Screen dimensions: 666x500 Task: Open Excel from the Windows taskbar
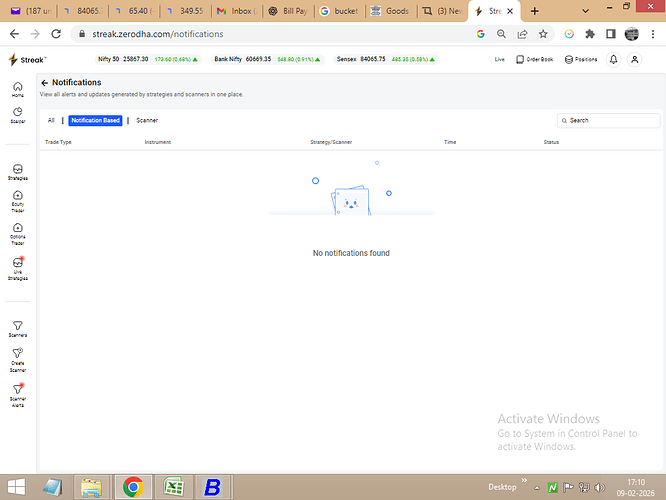coord(172,487)
